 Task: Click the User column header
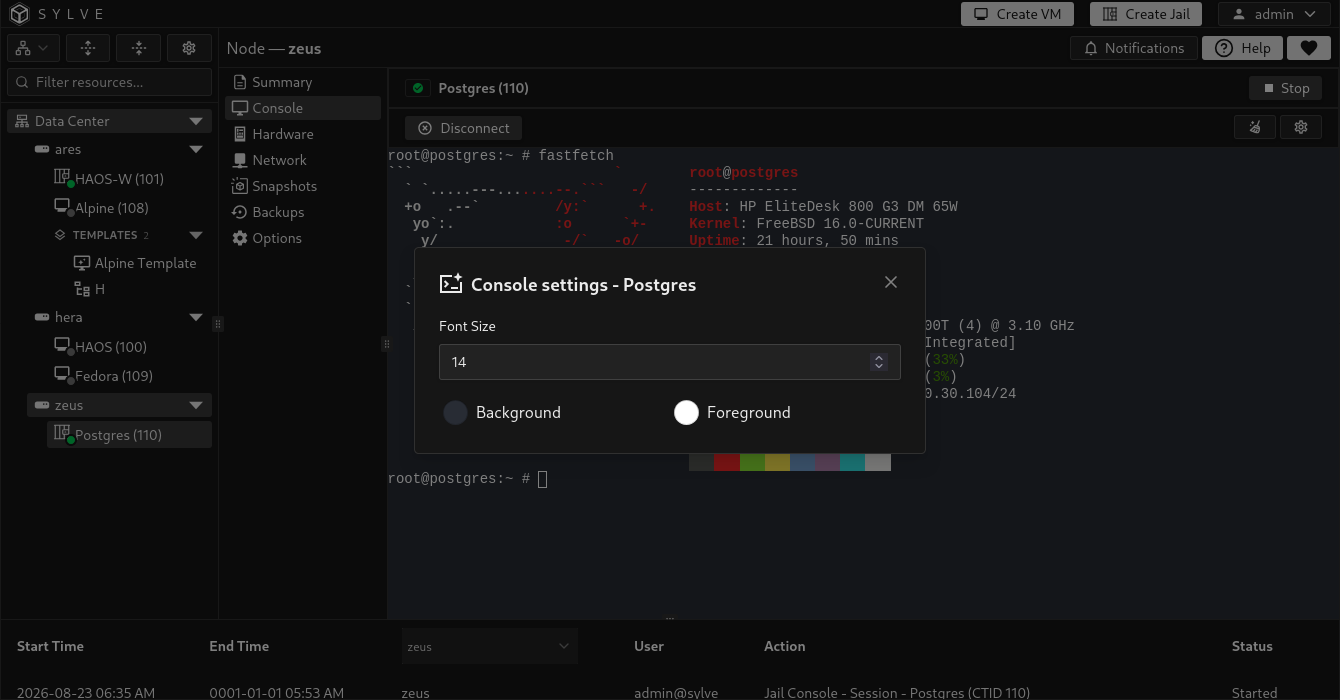(x=649, y=646)
